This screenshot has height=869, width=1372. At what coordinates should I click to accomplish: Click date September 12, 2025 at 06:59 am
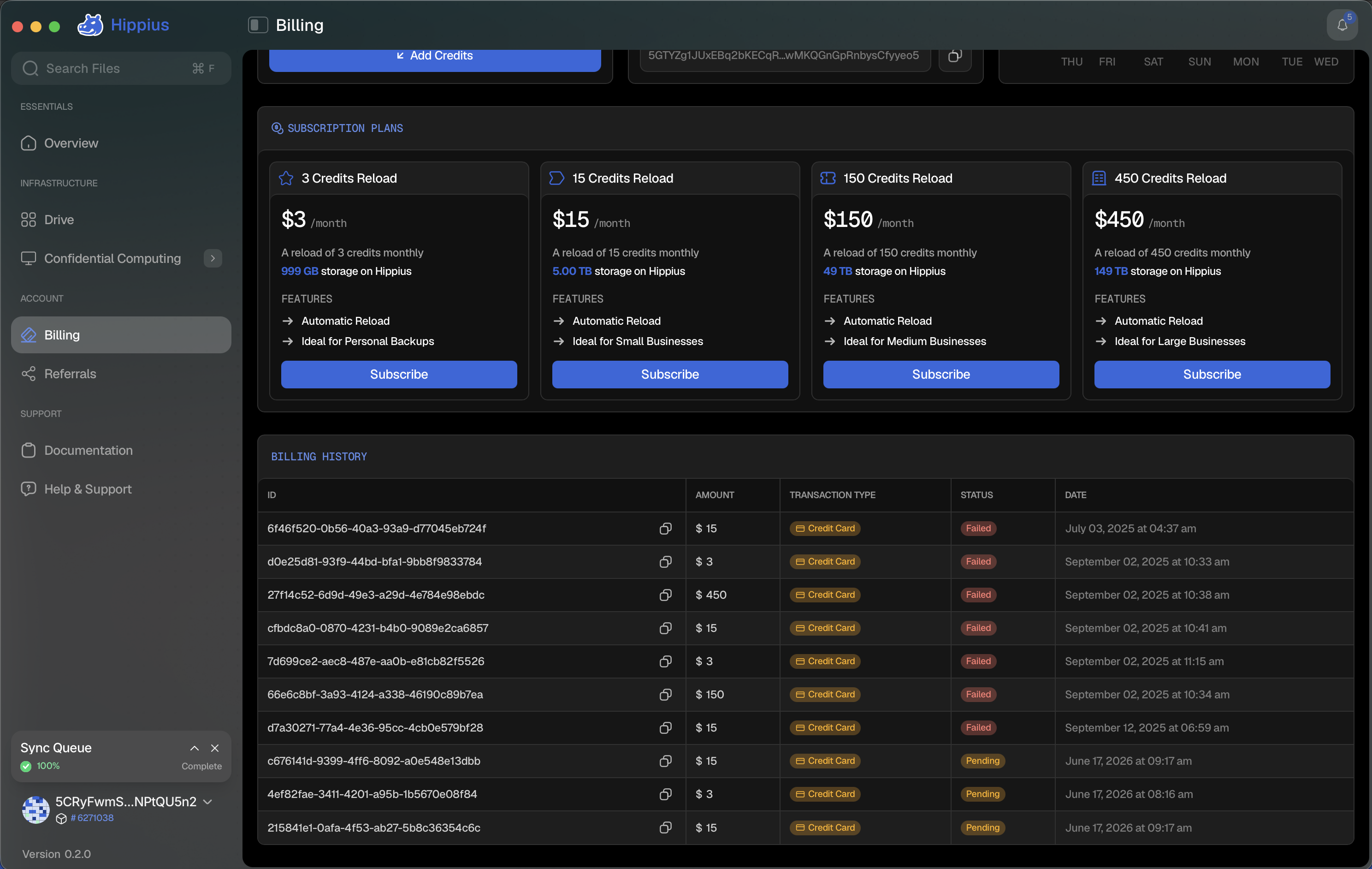click(1147, 727)
